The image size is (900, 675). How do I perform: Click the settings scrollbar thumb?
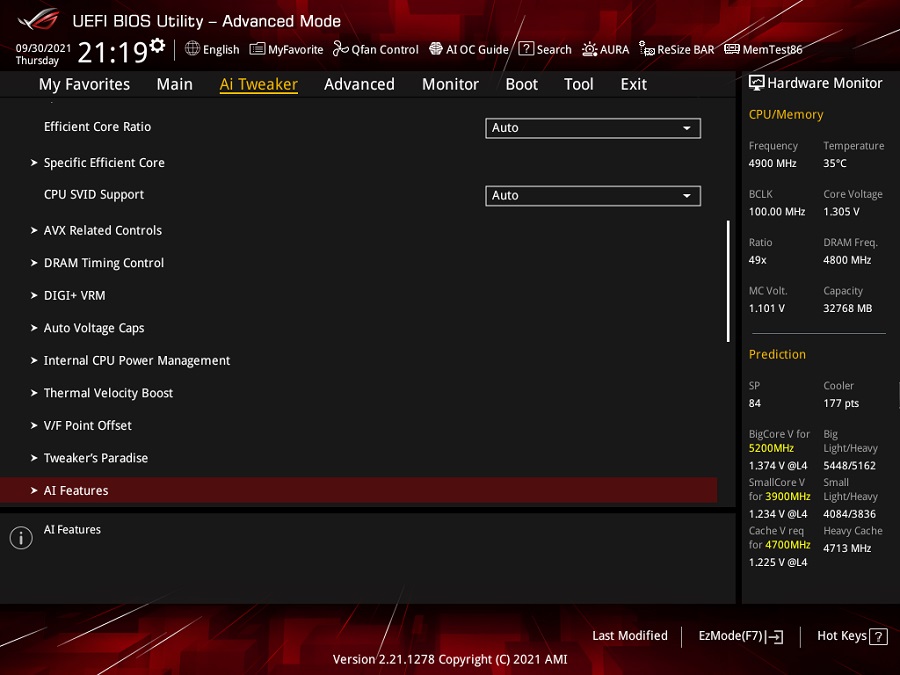point(728,281)
